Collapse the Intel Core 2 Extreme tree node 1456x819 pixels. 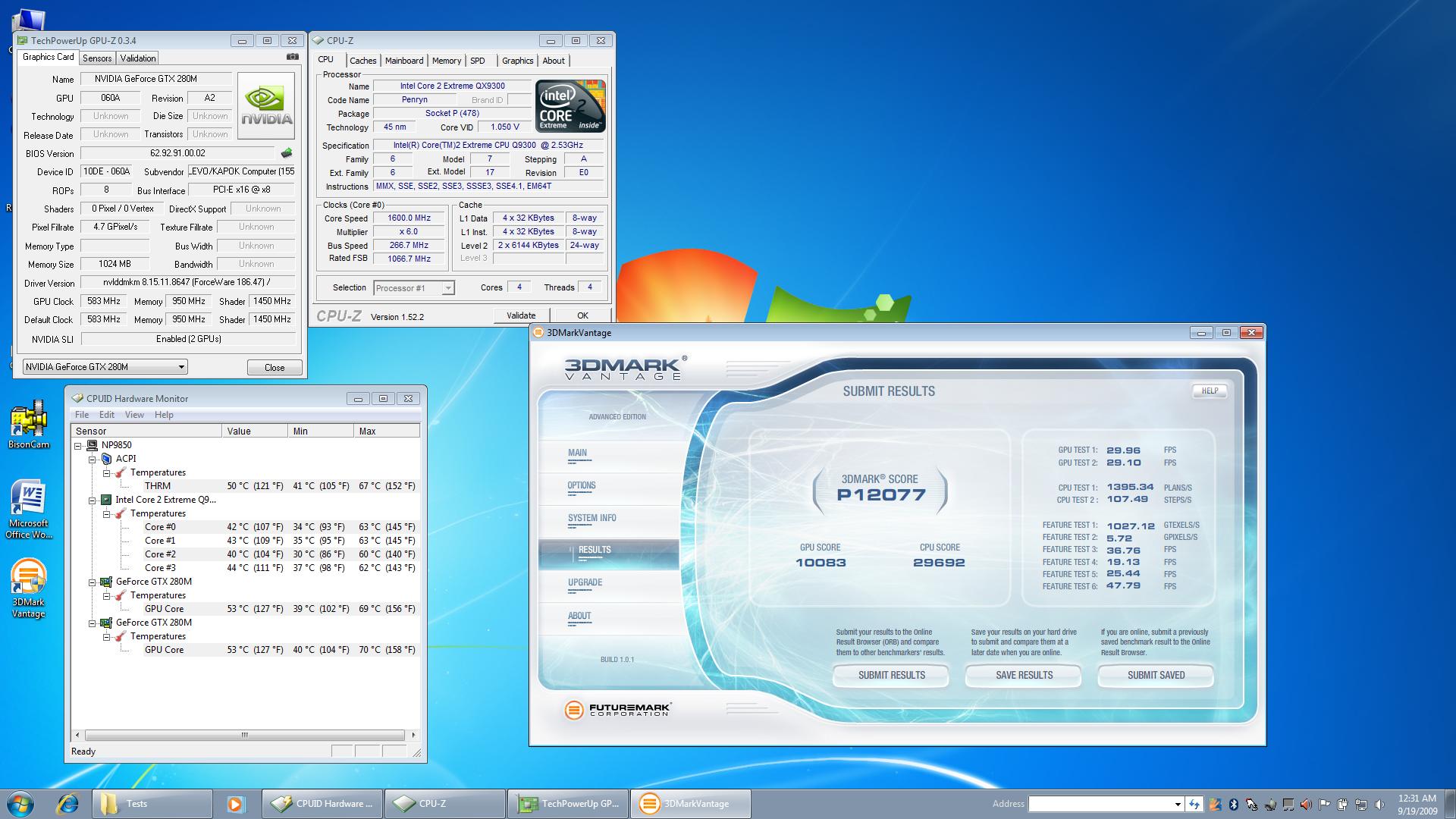click(x=93, y=500)
